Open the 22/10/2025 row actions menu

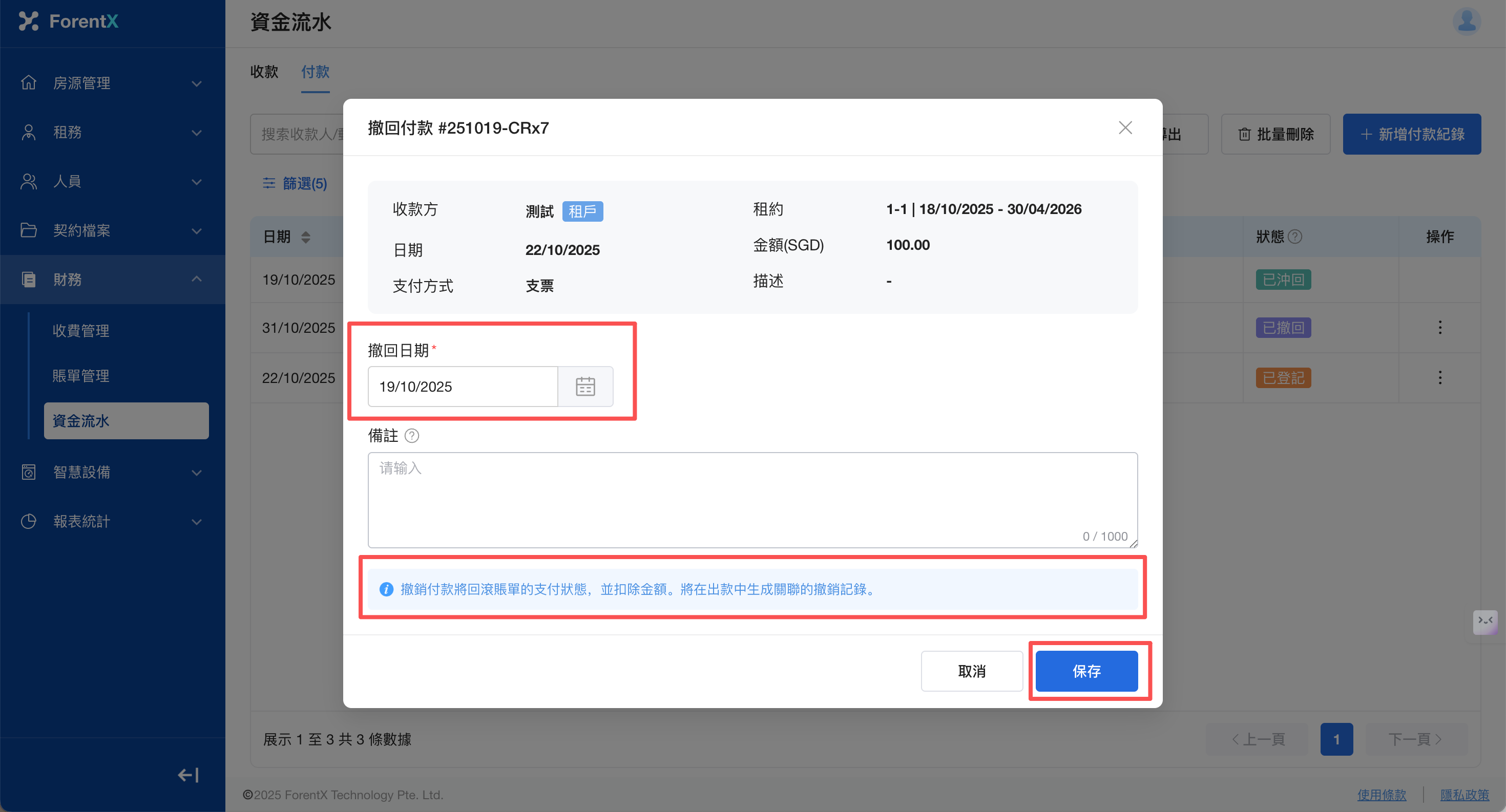(x=1439, y=377)
